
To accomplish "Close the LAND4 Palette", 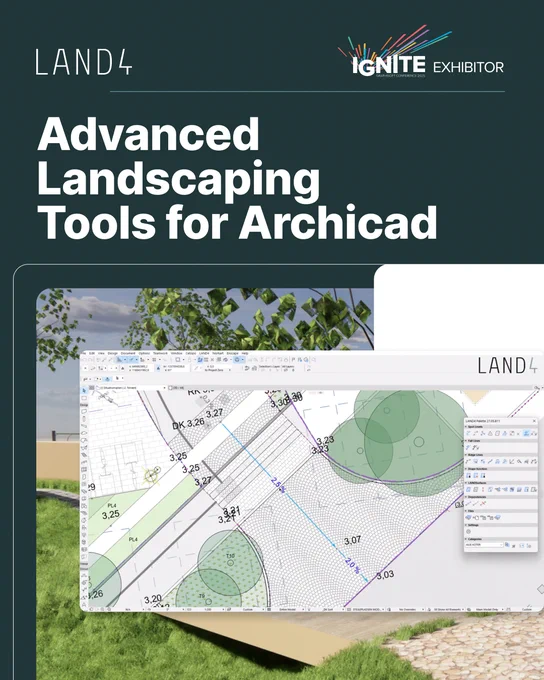I will click(534, 421).
